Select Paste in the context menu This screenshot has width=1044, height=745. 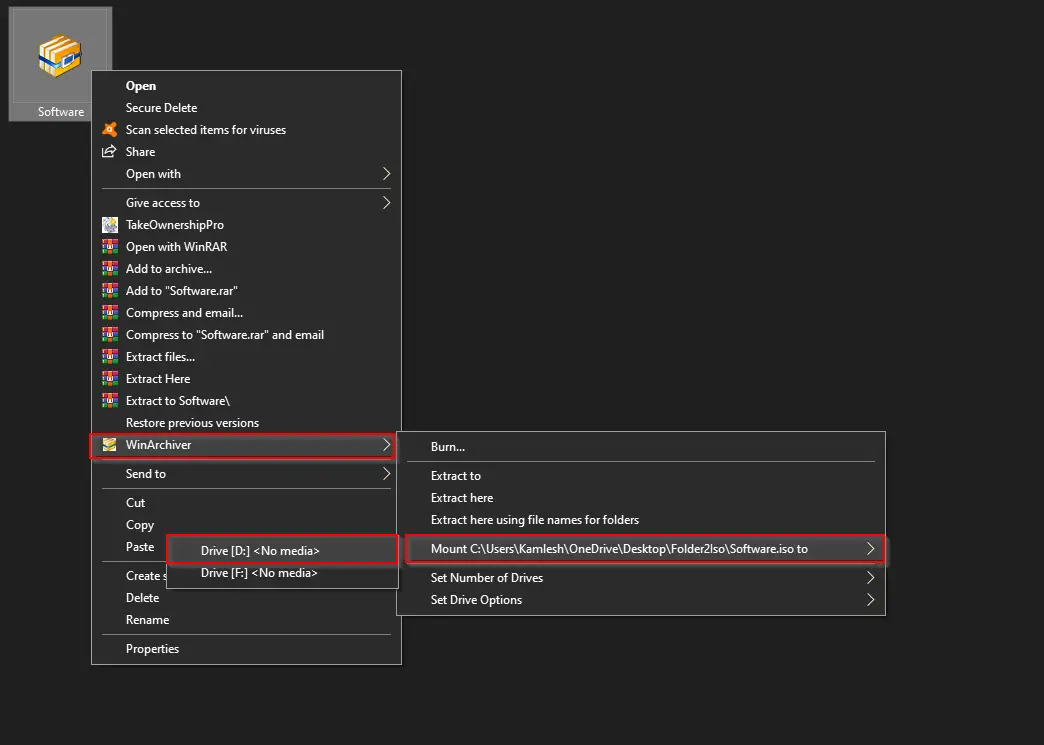(140, 547)
